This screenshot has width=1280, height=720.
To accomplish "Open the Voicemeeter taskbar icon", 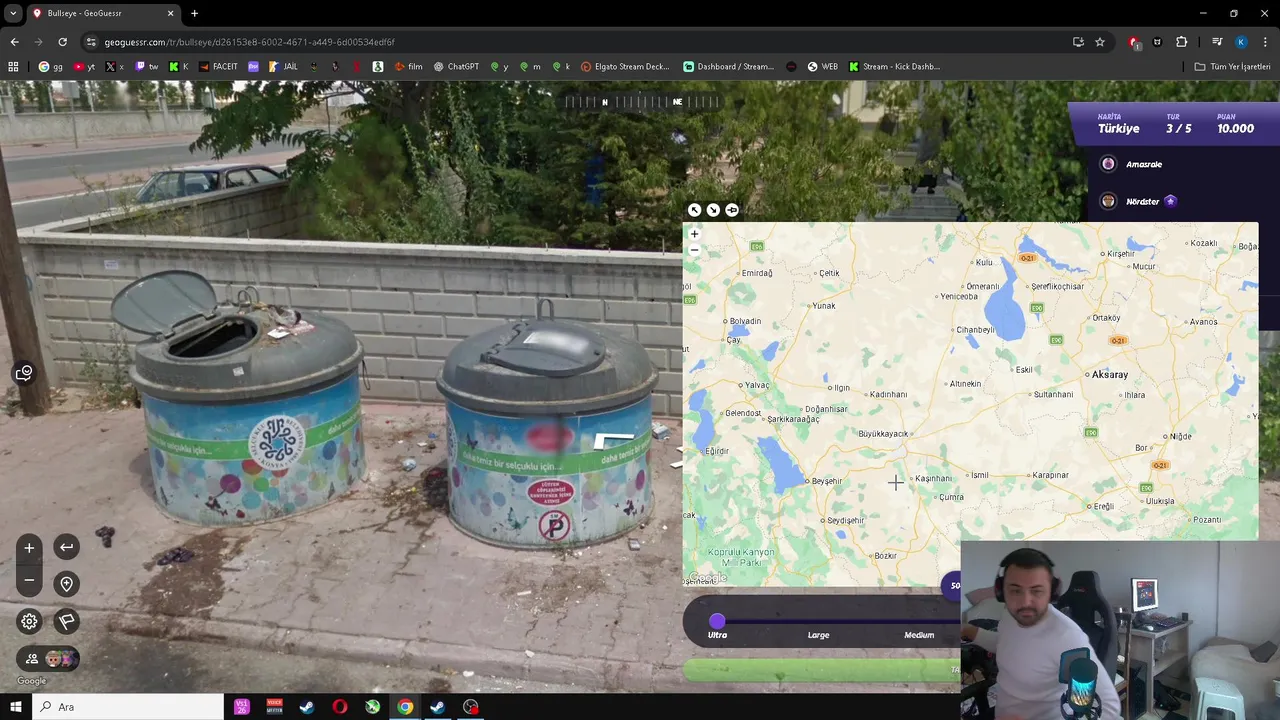I will 274,707.
